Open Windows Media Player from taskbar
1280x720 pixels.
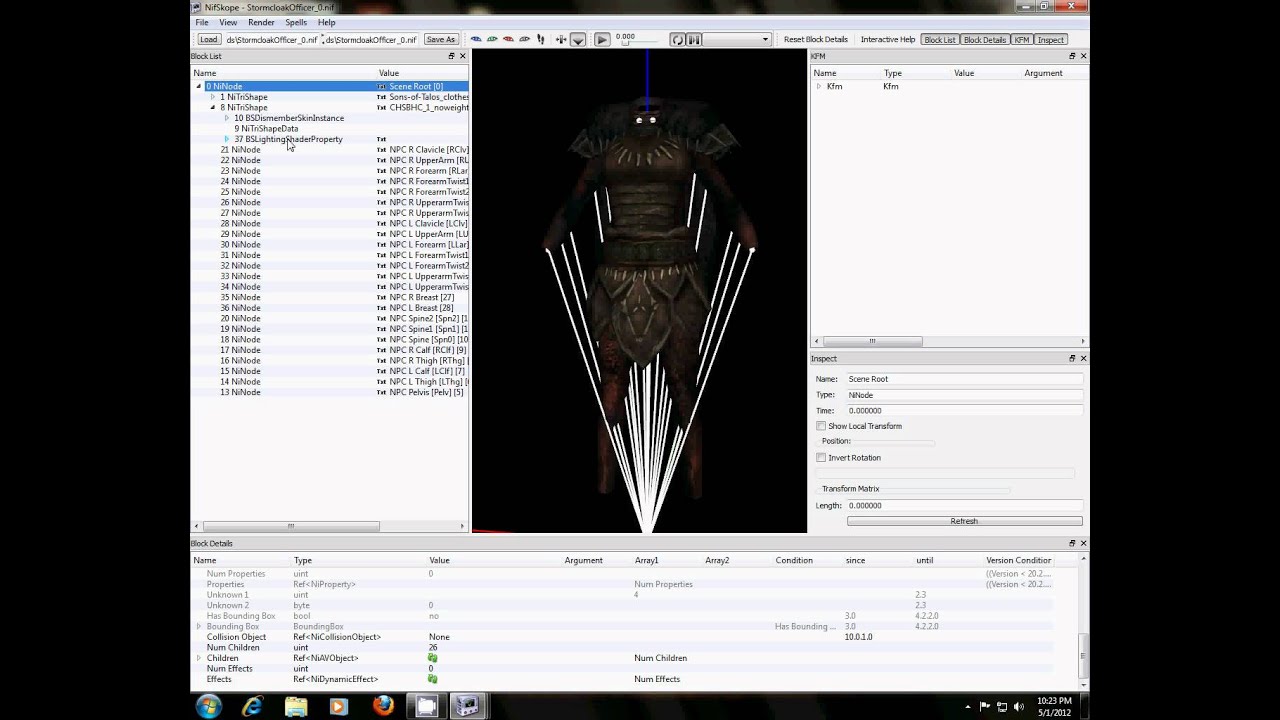[x=338, y=706]
